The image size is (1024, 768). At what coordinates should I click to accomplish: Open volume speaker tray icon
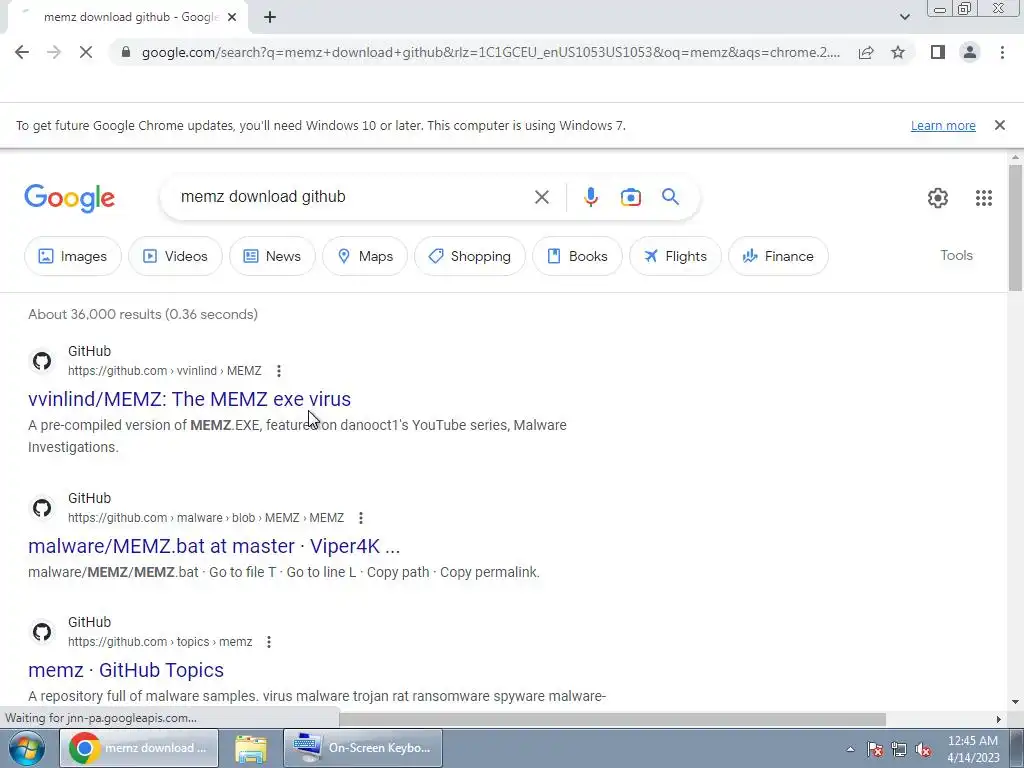[923, 749]
